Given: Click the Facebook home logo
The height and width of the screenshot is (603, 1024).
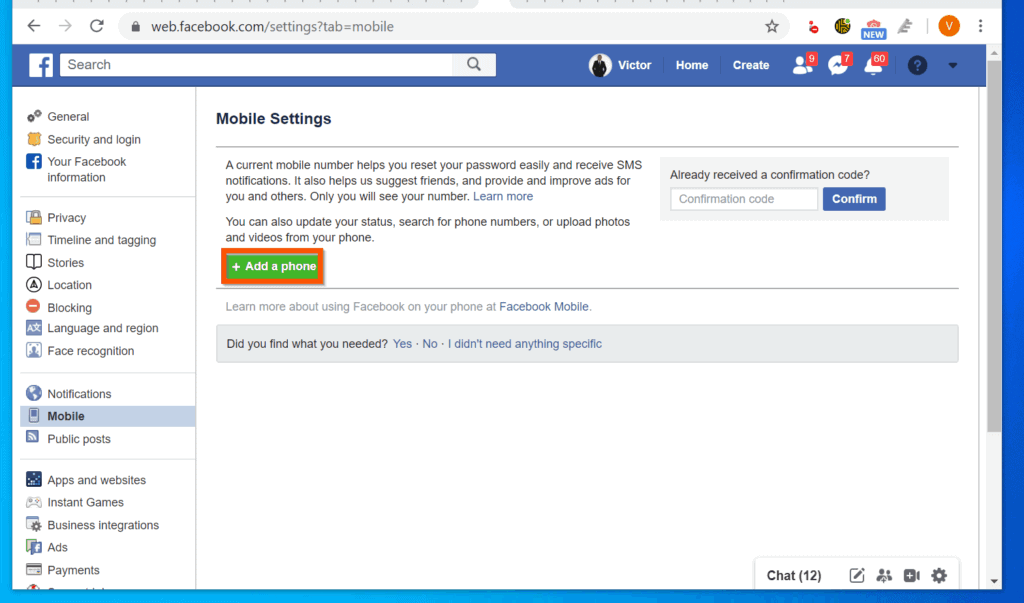Looking at the screenshot, I should 40,65.
